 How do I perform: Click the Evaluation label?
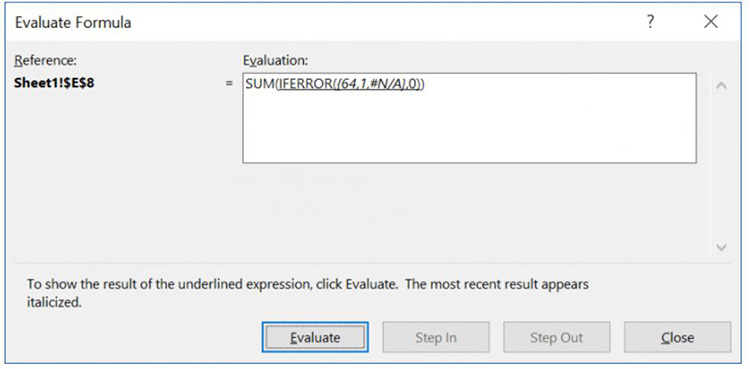tap(276, 60)
